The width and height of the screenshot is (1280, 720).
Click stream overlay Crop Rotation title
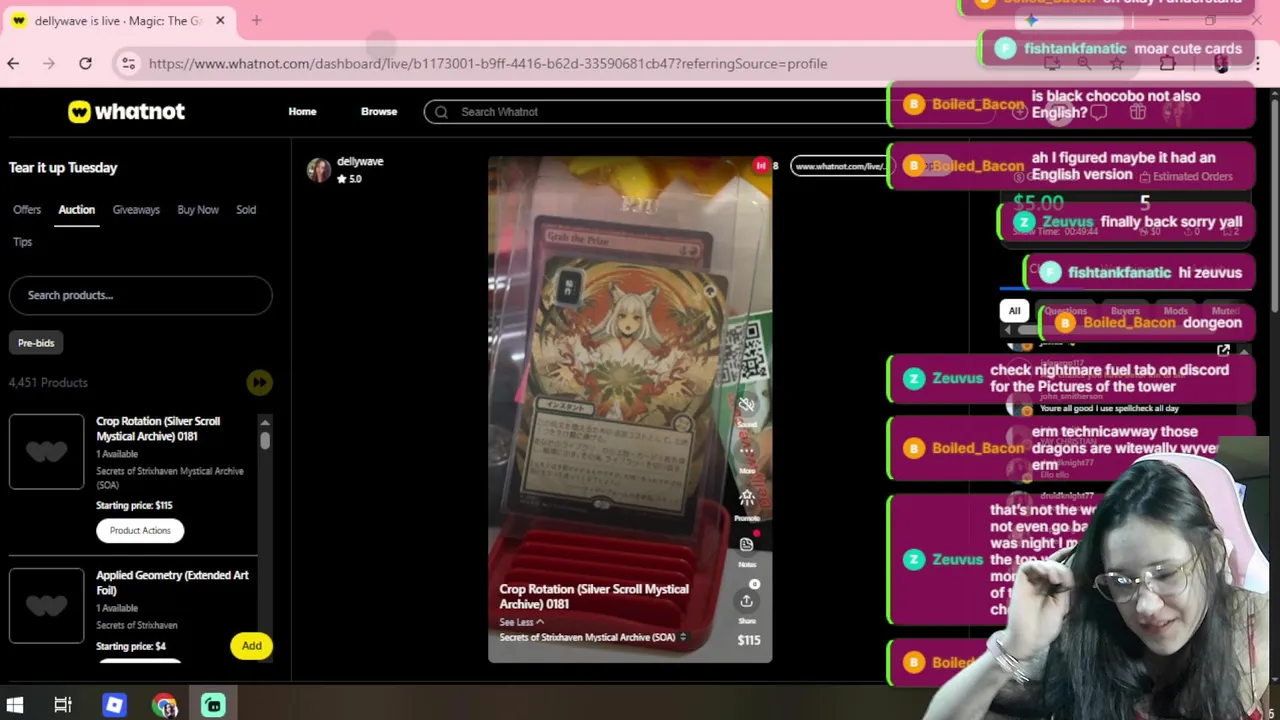[x=594, y=597]
